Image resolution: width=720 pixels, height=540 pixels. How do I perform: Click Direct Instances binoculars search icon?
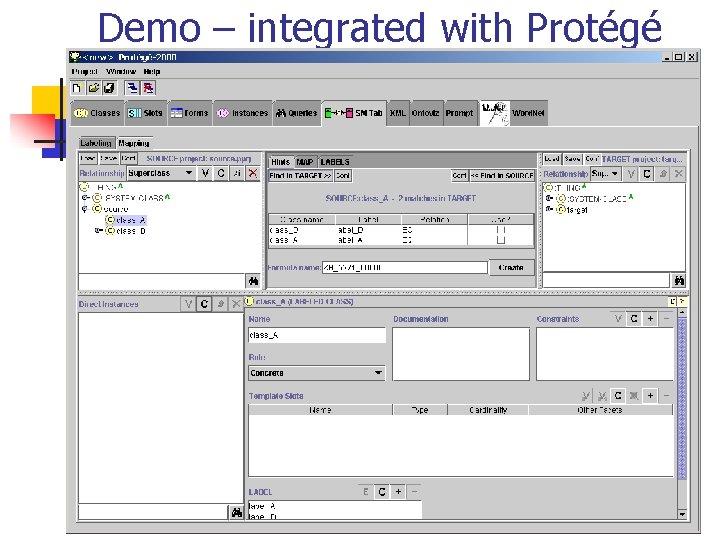236,512
